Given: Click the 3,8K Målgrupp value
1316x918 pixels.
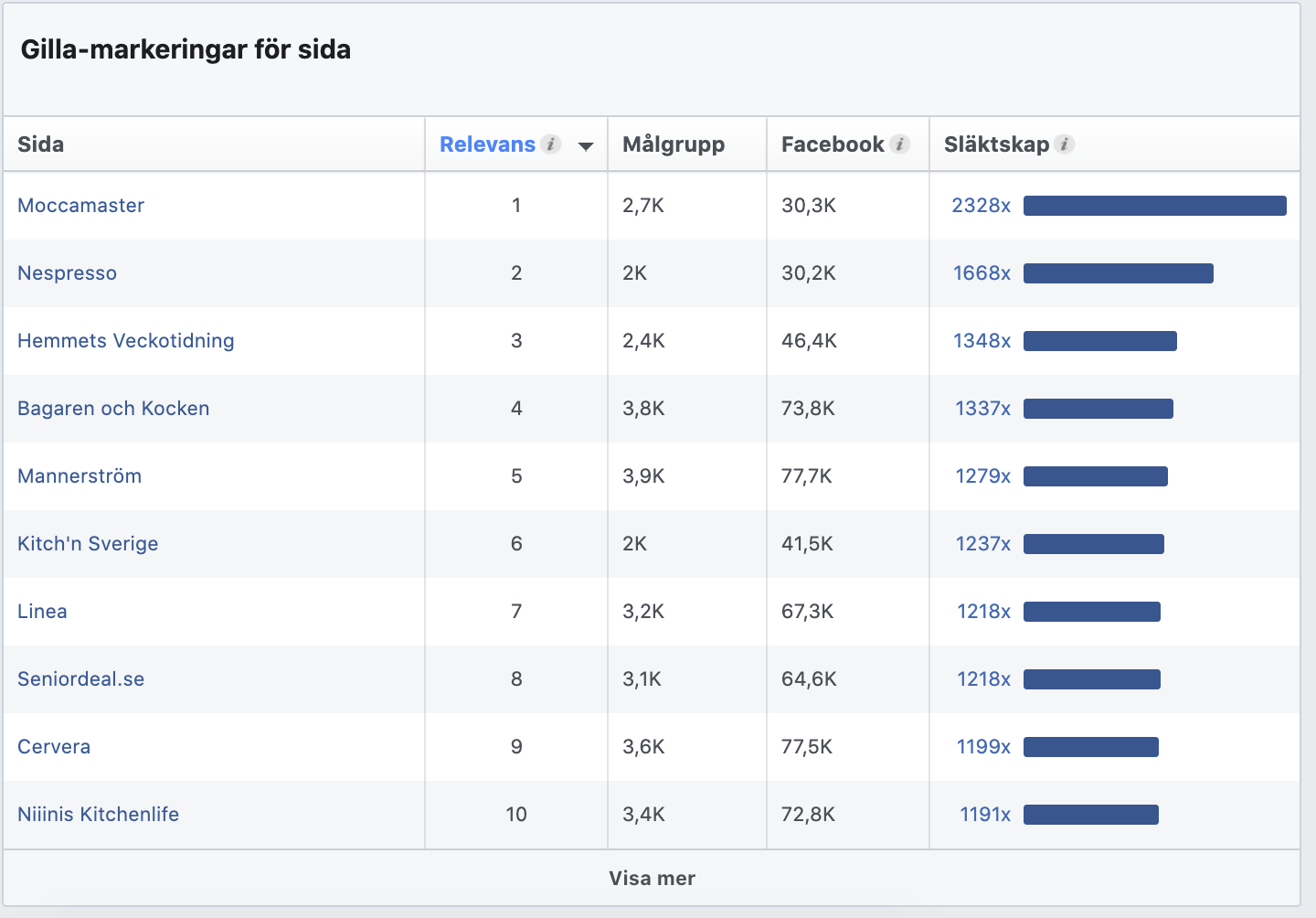Looking at the screenshot, I should click(643, 409).
